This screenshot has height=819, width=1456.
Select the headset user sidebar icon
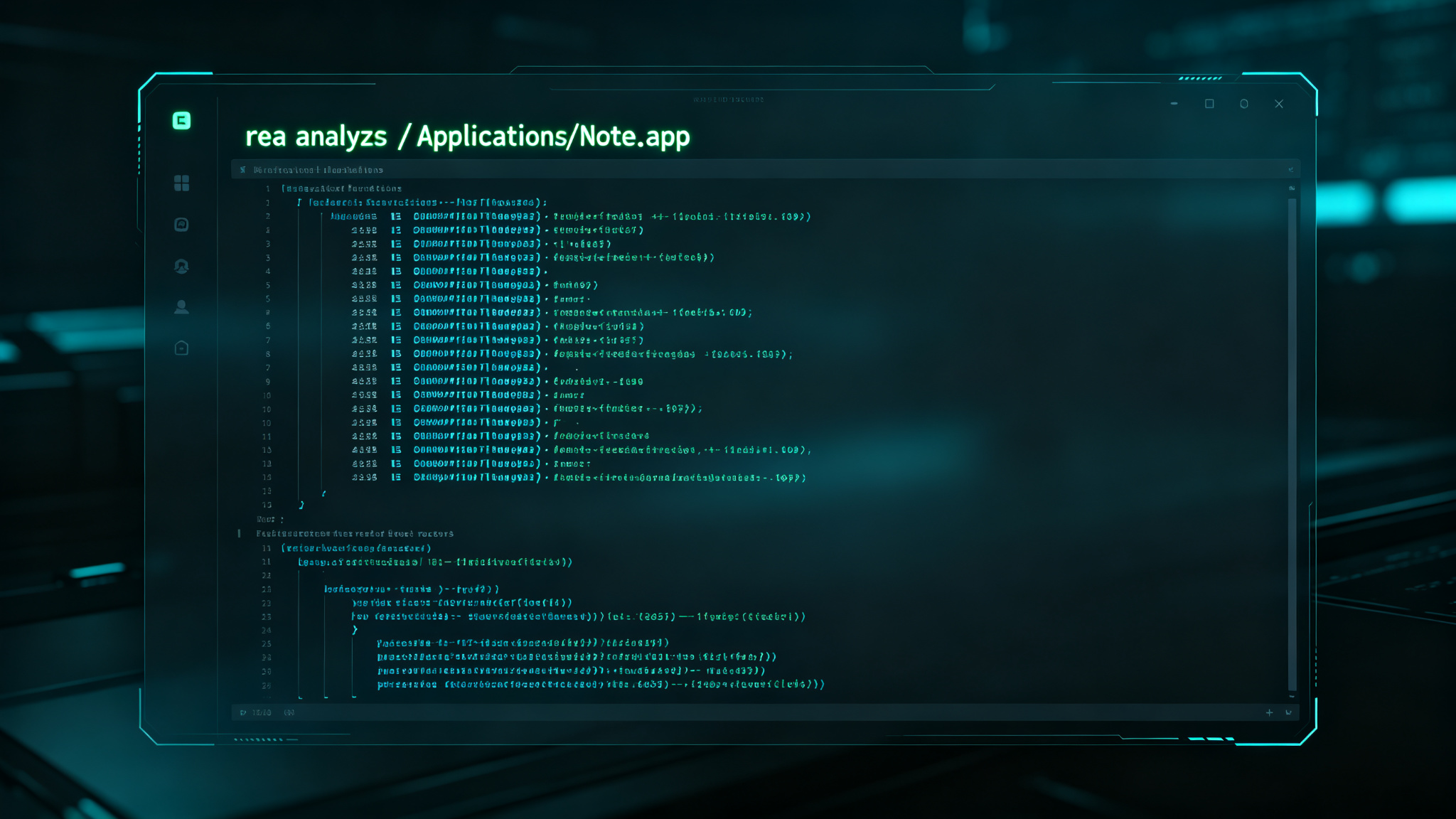[x=181, y=266]
